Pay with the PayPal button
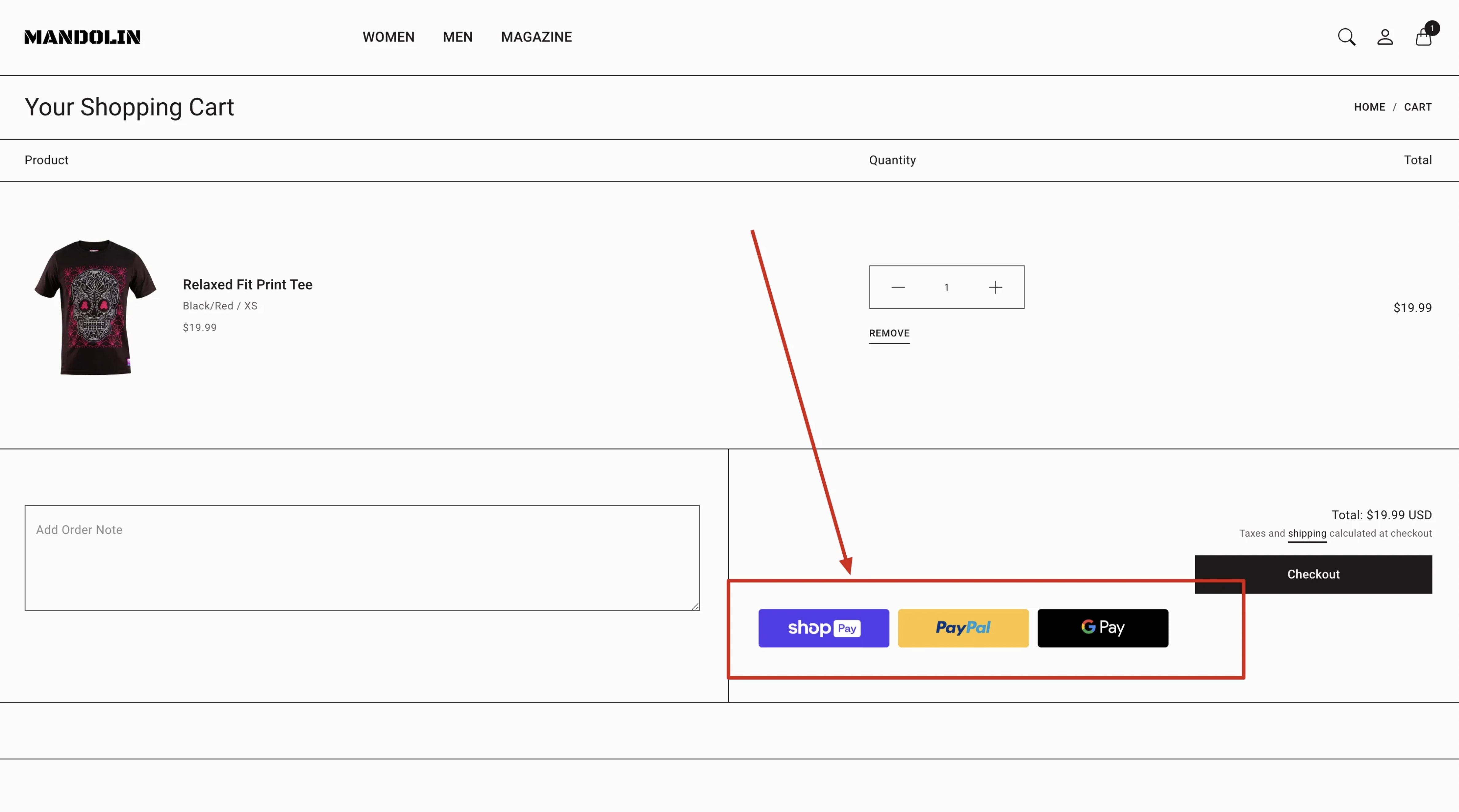The width and height of the screenshot is (1459, 812). point(963,628)
